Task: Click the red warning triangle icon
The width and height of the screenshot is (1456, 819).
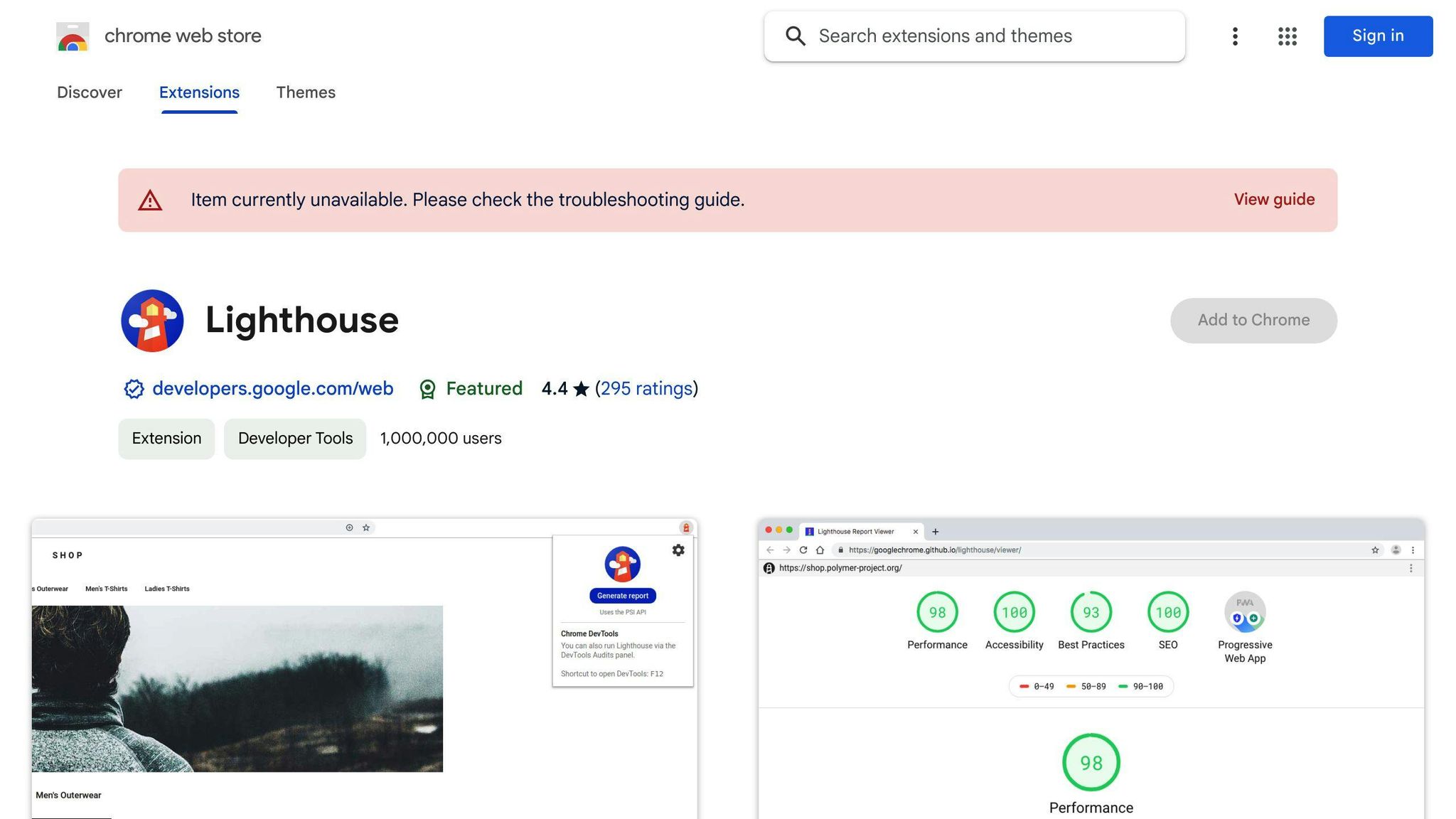Action: tap(150, 200)
